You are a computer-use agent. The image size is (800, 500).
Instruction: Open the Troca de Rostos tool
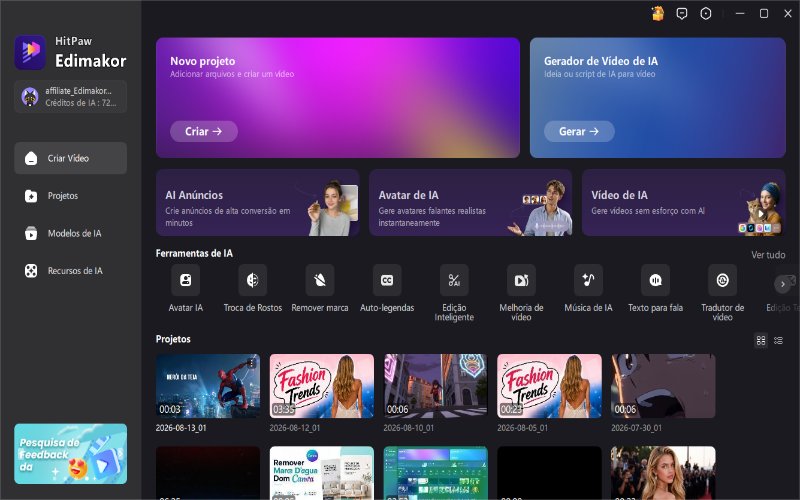[253, 280]
